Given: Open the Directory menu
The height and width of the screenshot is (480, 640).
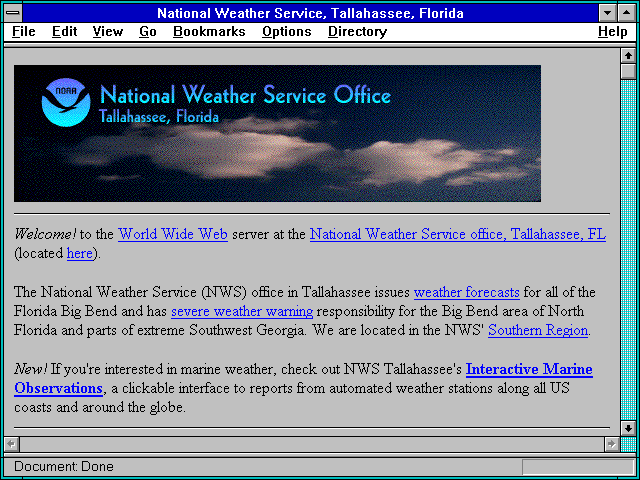Looking at the screenshot, I should pos(358,31).
